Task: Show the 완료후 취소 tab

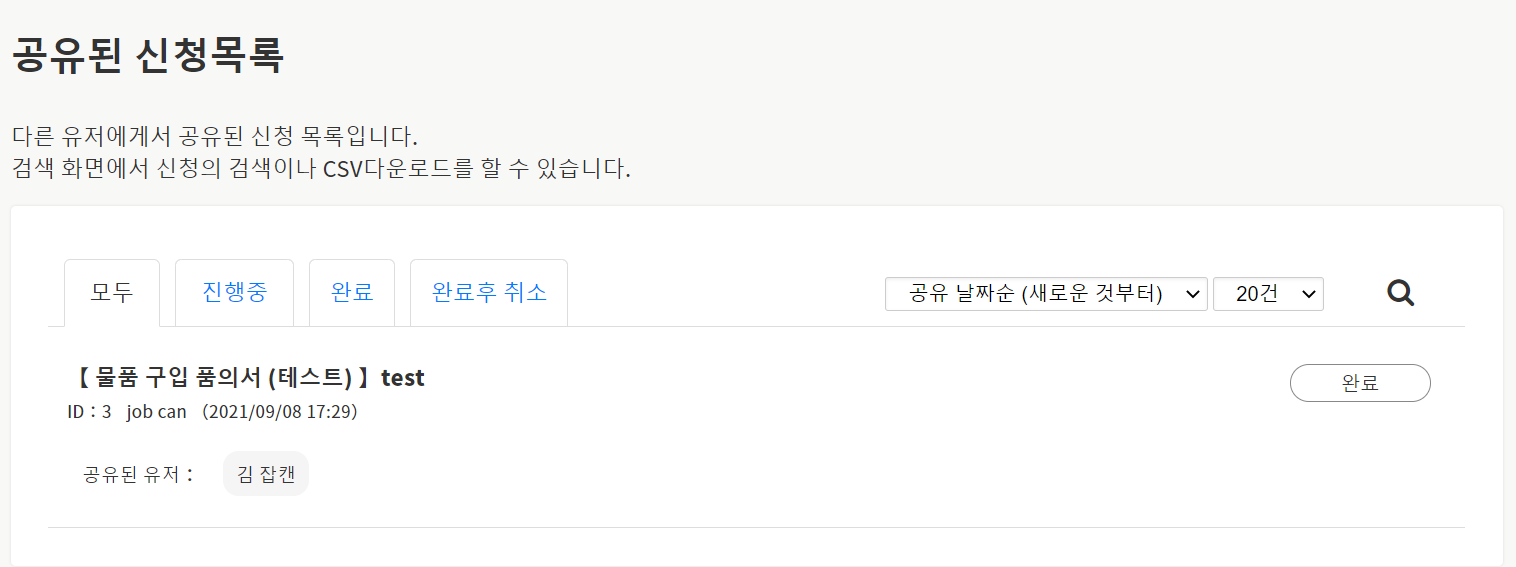Action: [489, 293]
